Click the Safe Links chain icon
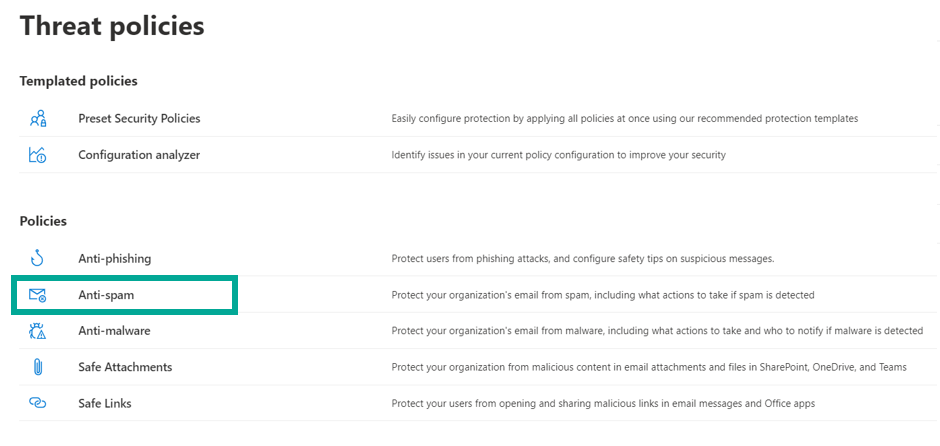 [38, 403]
